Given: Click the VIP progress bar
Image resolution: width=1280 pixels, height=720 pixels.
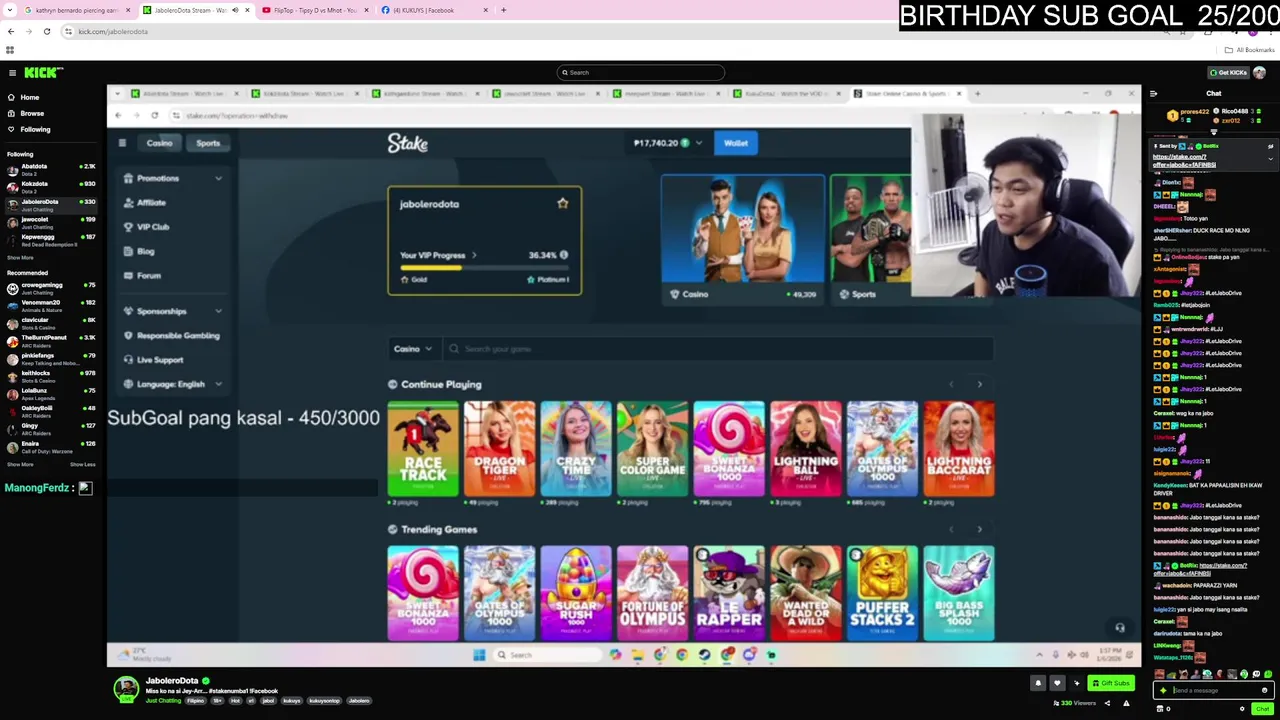Looking at the screenshot, I should (x=484, y=268).
